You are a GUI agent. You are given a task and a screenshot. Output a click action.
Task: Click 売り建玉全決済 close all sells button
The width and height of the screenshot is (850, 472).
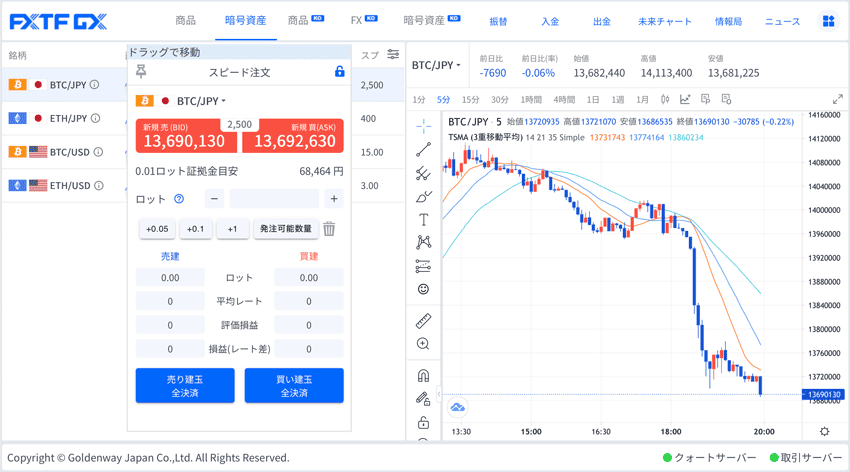click(x=185, y=385)
